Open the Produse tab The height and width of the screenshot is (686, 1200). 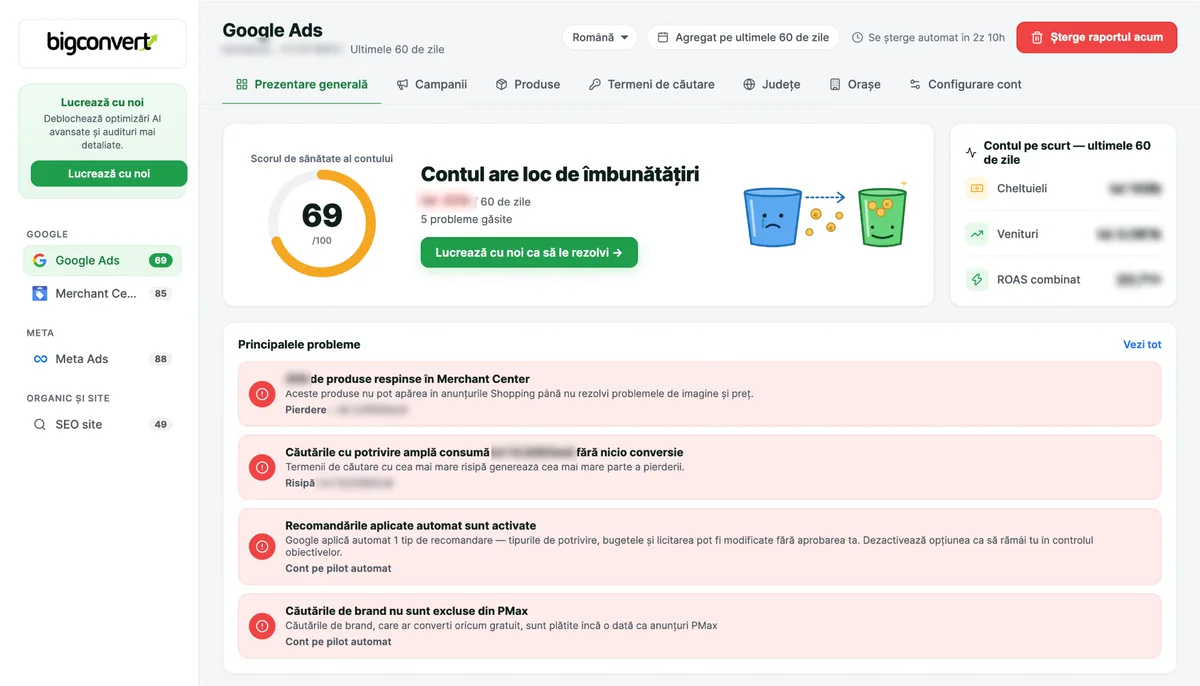click(x=528, y=84)
